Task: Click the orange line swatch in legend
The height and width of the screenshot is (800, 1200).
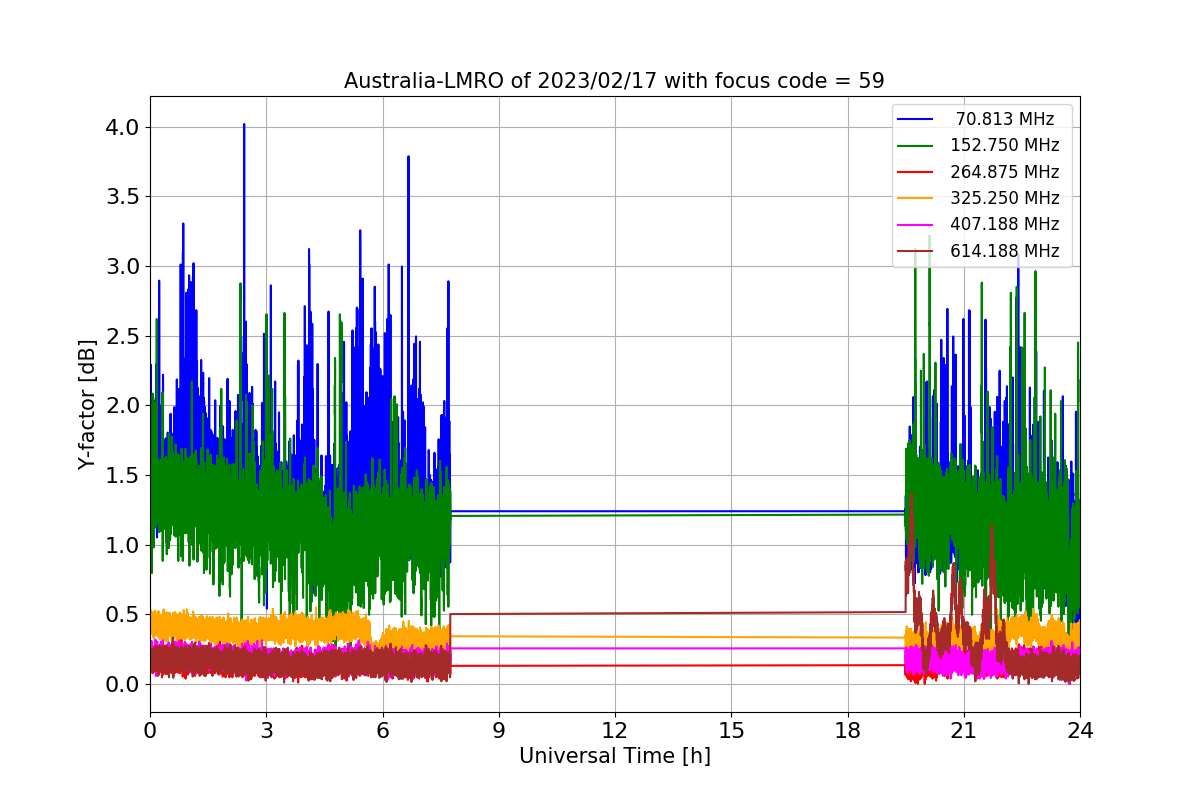Action: 916,198
